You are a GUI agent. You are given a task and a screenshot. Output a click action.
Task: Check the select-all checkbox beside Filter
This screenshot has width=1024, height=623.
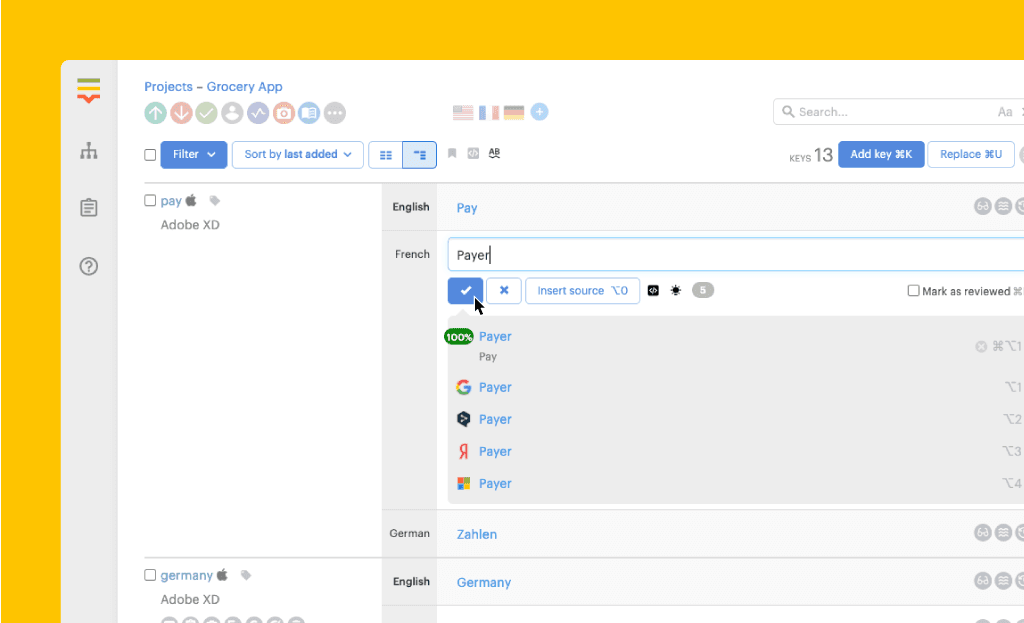(x=150, y=155)
